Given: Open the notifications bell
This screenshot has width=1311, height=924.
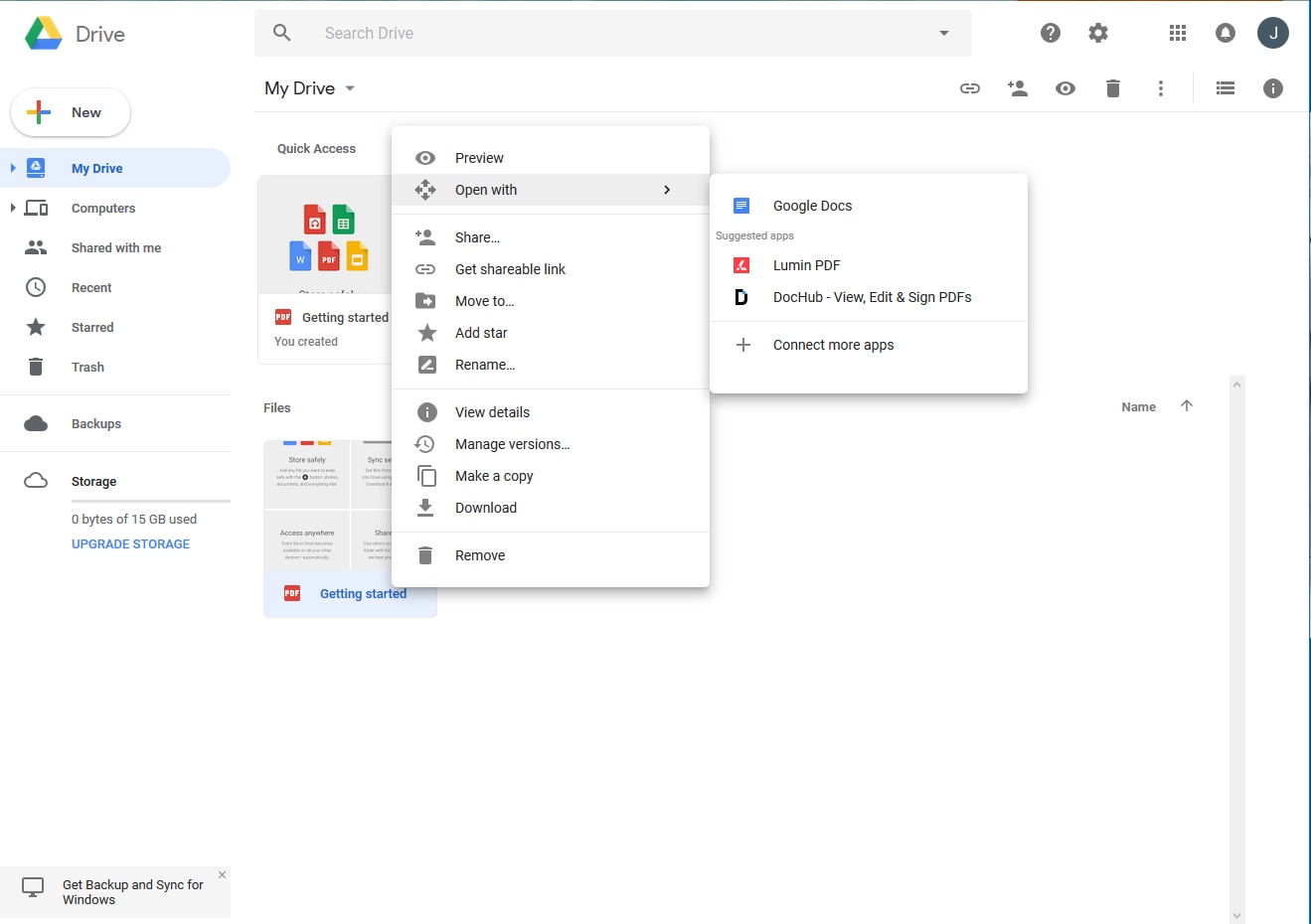Looking at the screenshot, I should point(1225,32).
